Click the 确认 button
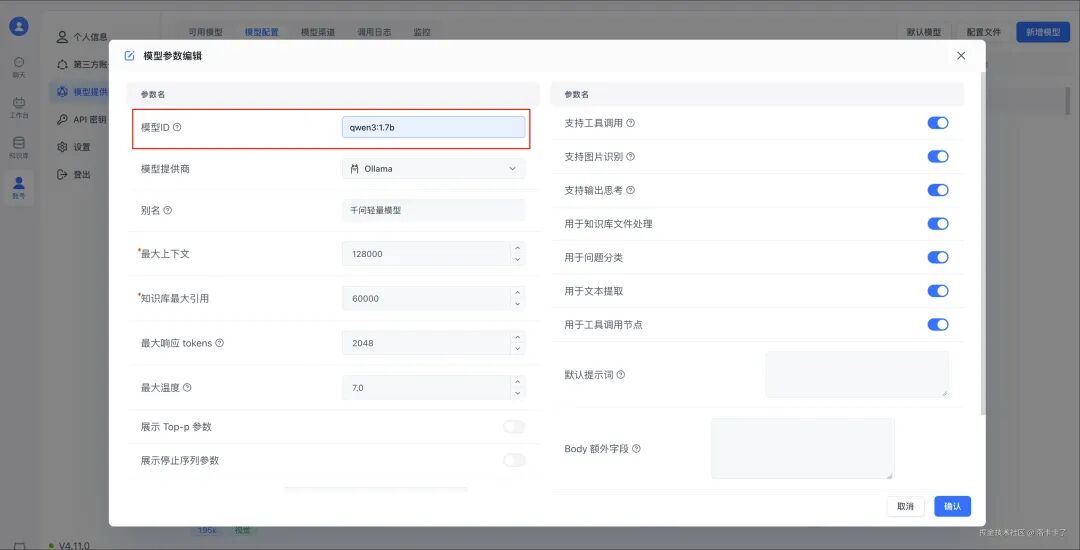 (x=952, y=507)
